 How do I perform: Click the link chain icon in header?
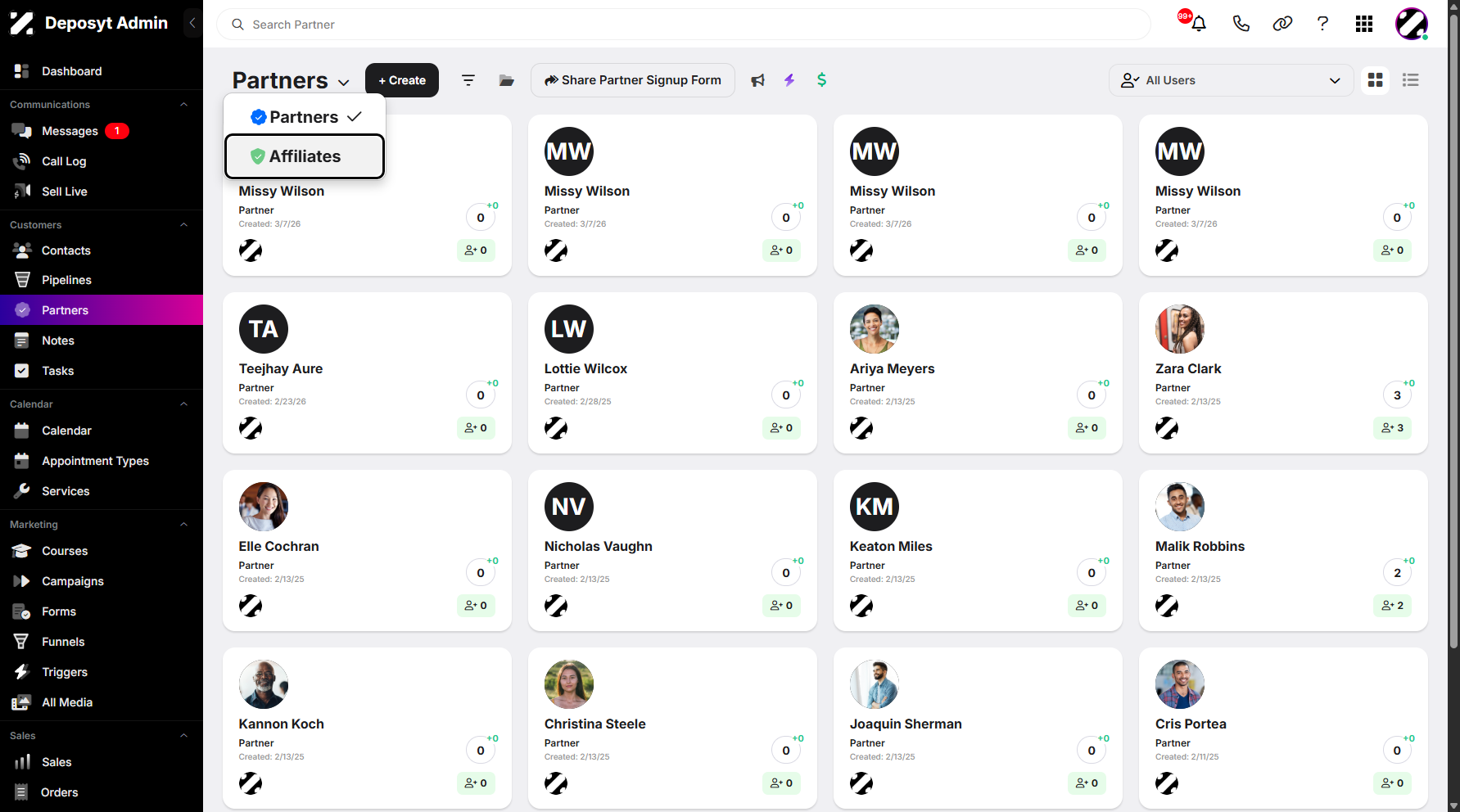[x=1282, y=24]
